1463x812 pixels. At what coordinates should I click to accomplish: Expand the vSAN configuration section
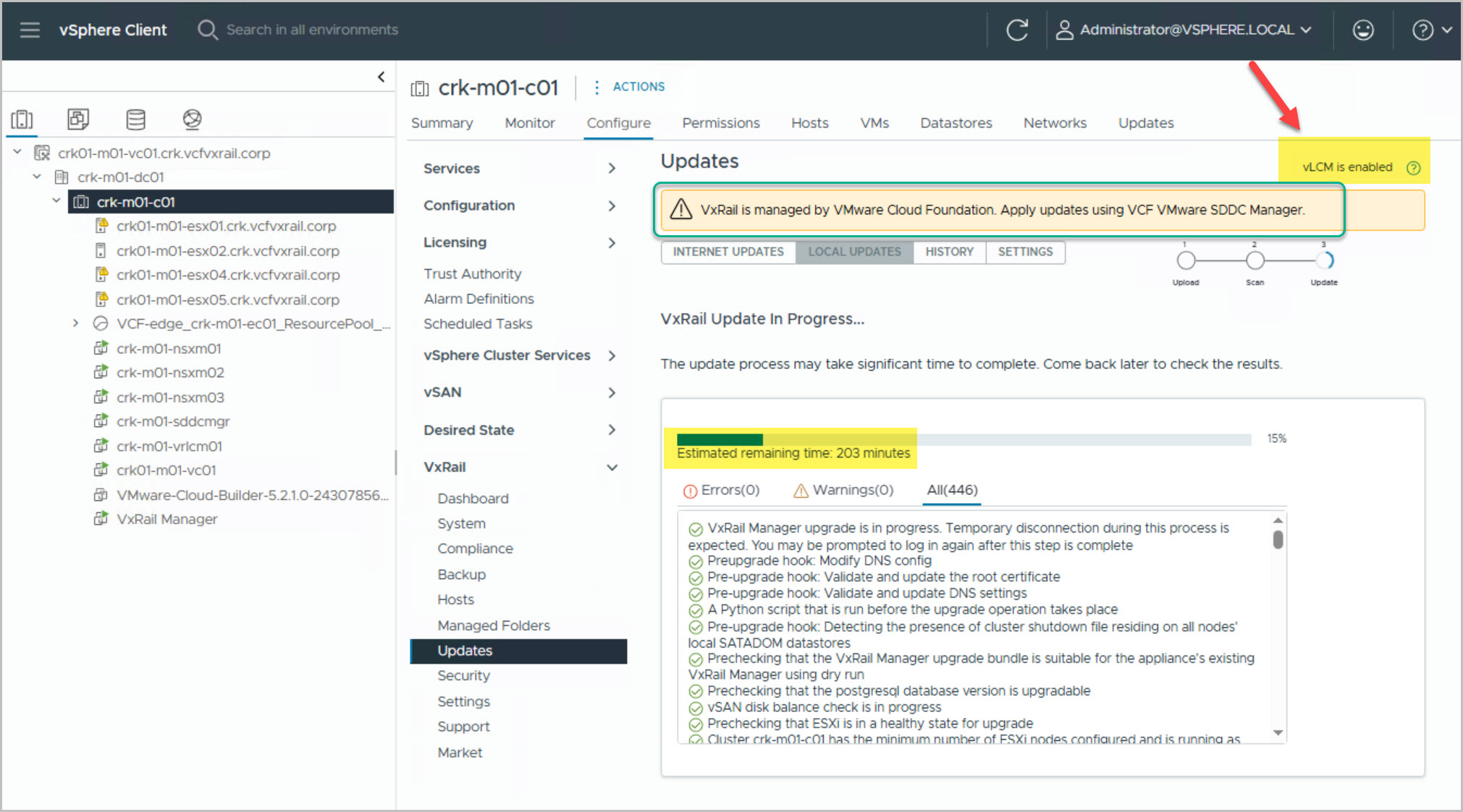click(x=612, y=393)
